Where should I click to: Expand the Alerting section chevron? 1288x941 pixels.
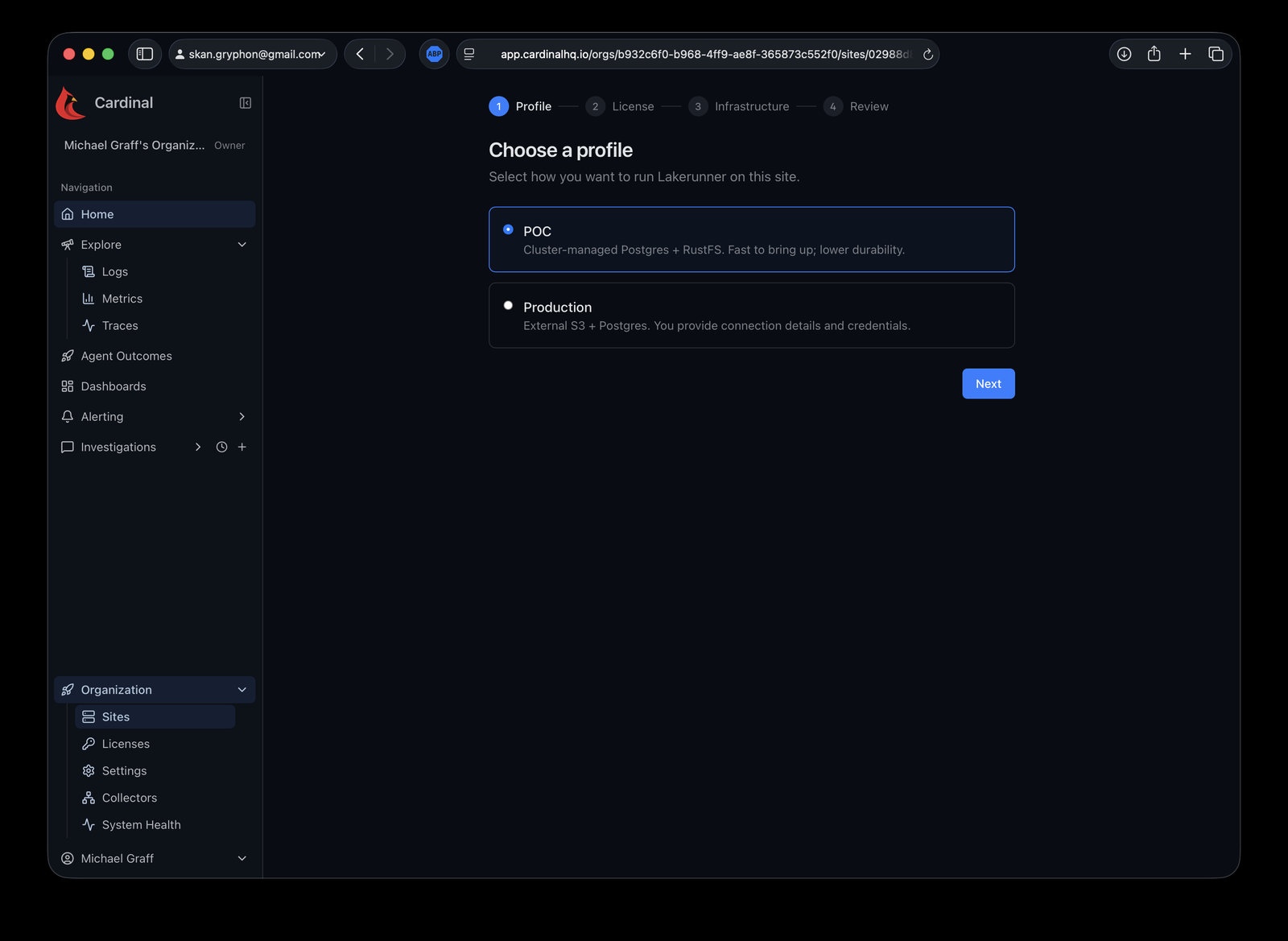[242, 417]
